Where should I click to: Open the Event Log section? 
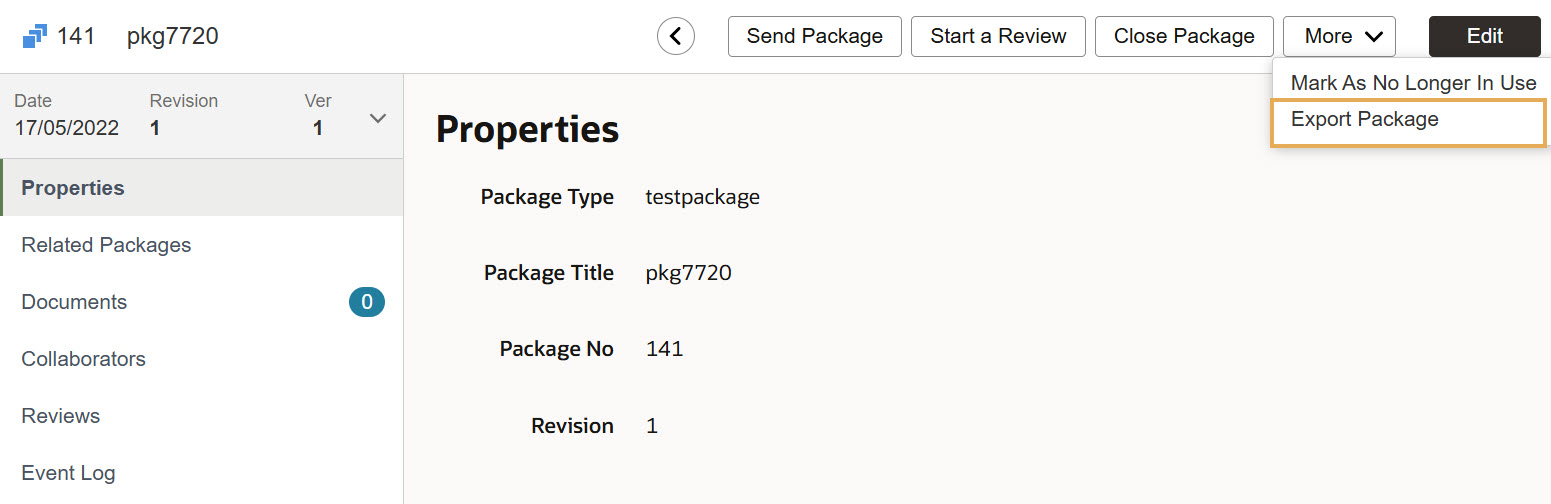(68, 473)
